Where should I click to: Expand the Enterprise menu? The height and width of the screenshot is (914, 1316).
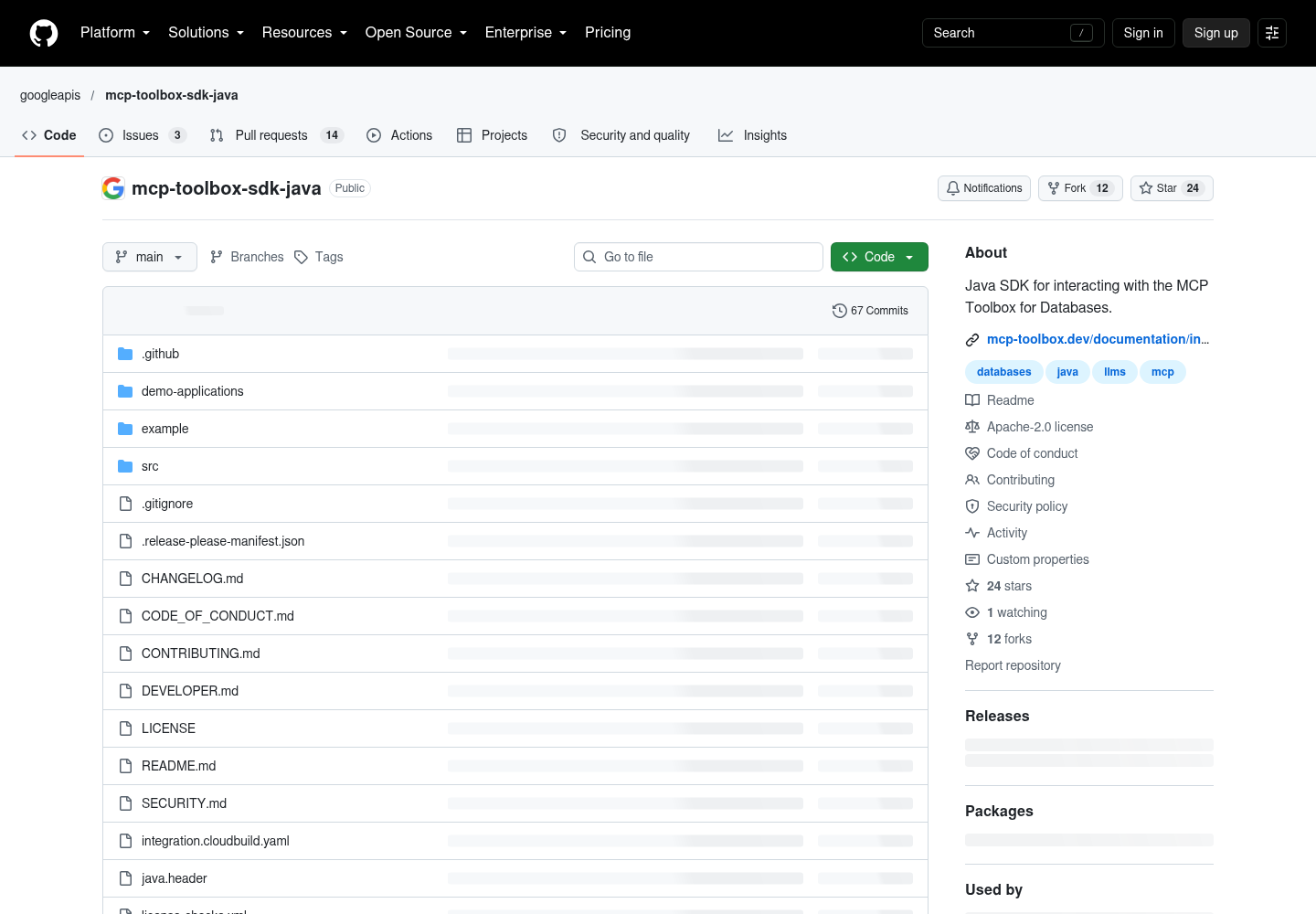[525, 33]
